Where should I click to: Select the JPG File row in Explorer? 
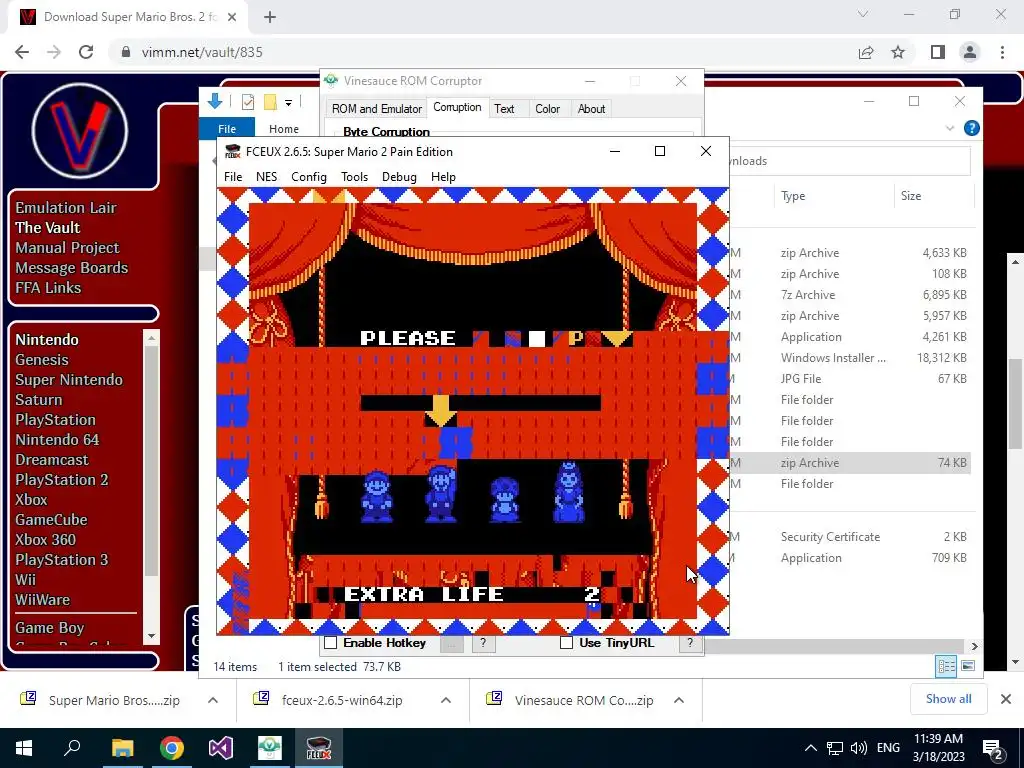pos(849,379)
